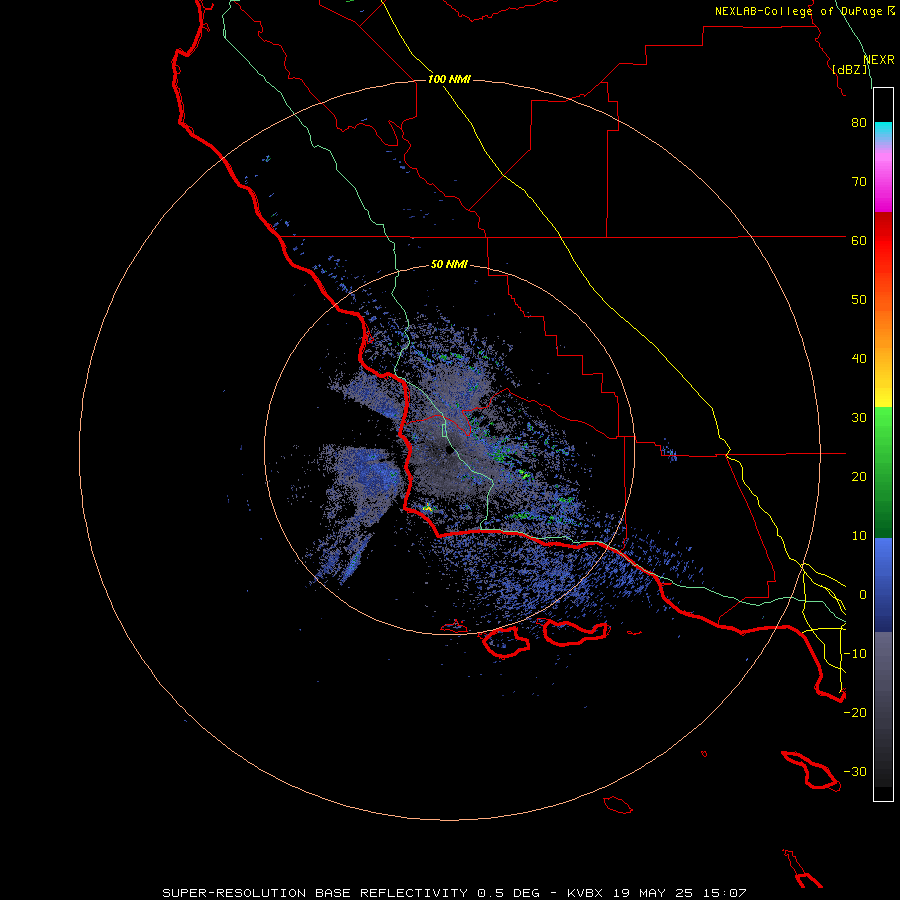Click the 10 value on the dBZ scale
This screenshot has width=900, height=900.
pos(859,536)
